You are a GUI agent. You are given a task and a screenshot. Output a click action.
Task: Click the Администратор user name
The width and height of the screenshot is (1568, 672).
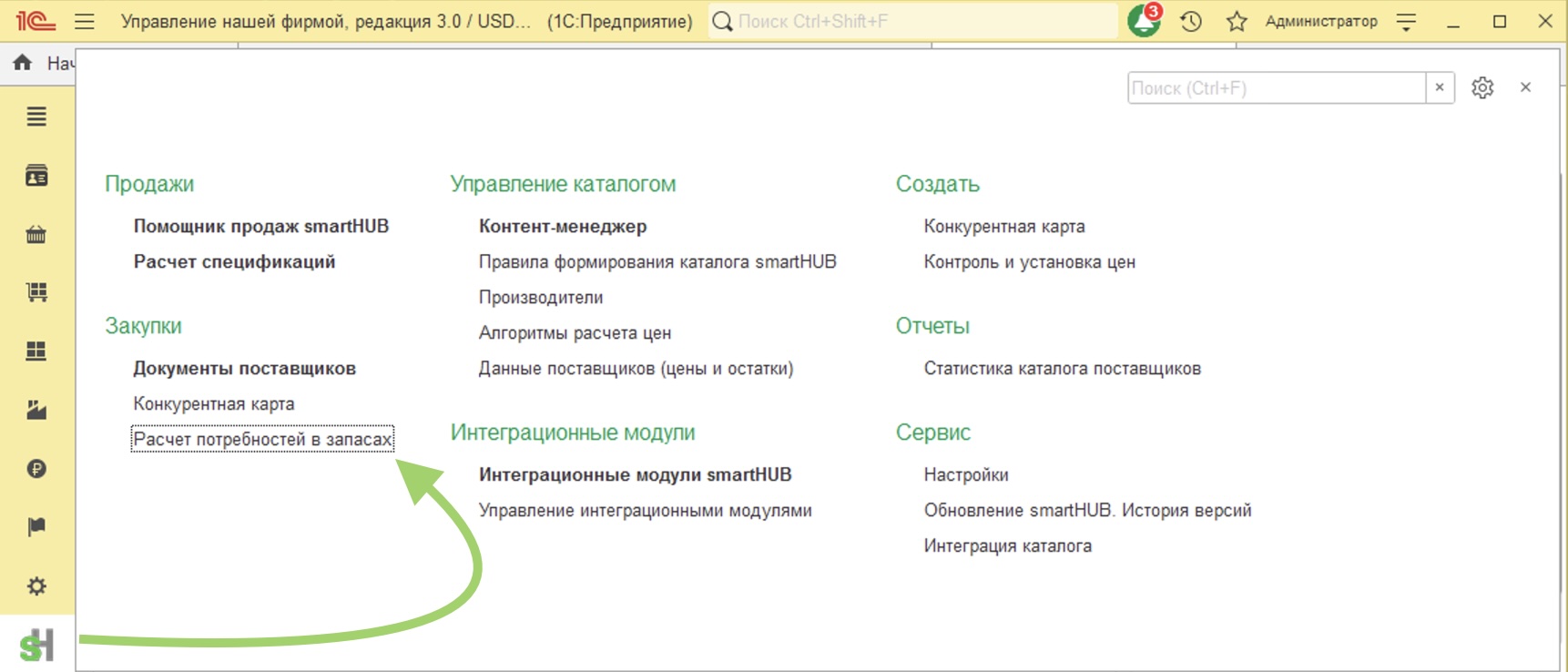click(1321, 21)
